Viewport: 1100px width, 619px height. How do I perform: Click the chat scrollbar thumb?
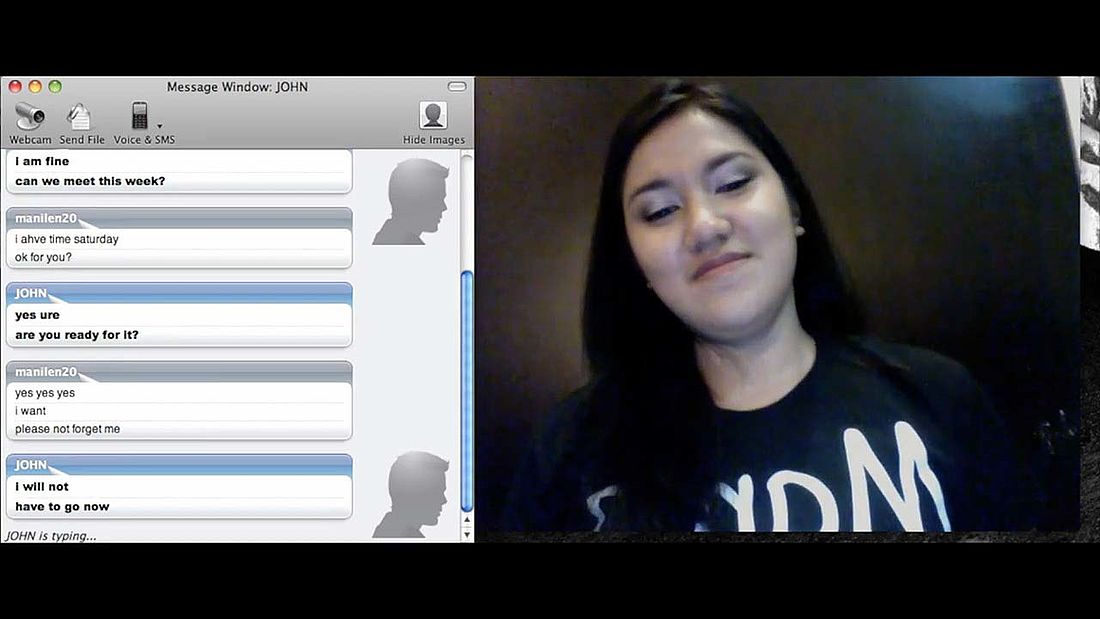point(467,391)
